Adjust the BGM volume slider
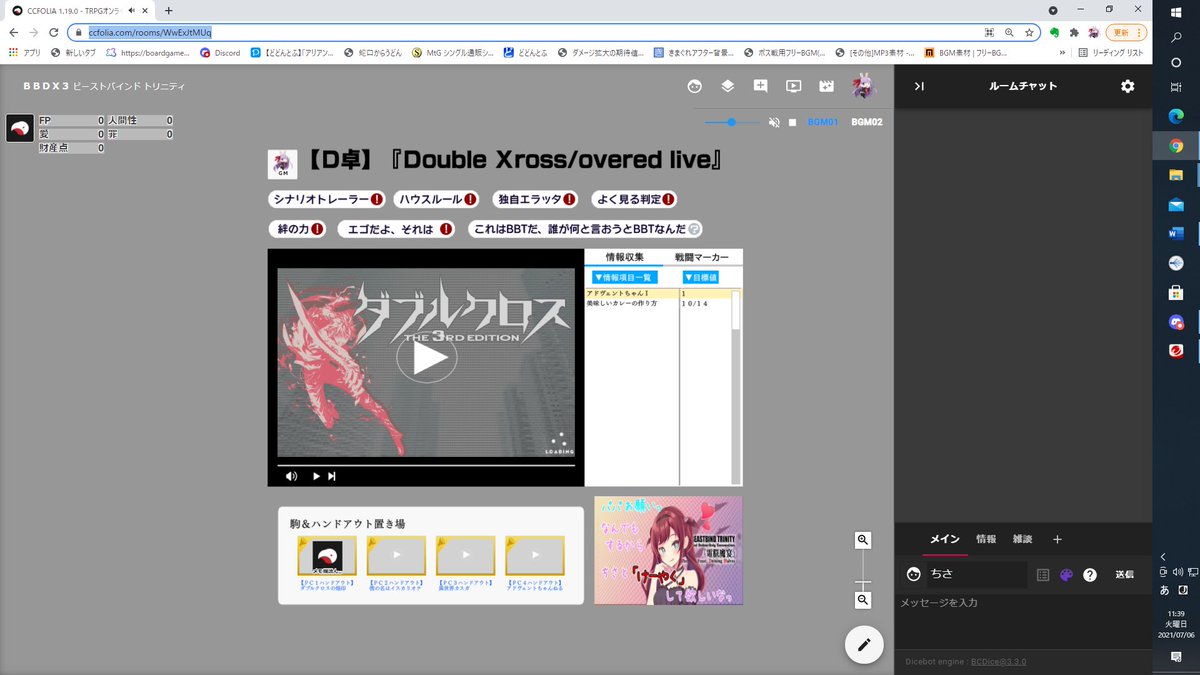The width and height of the screenshot is (1200, 675). tap(731, 122)
